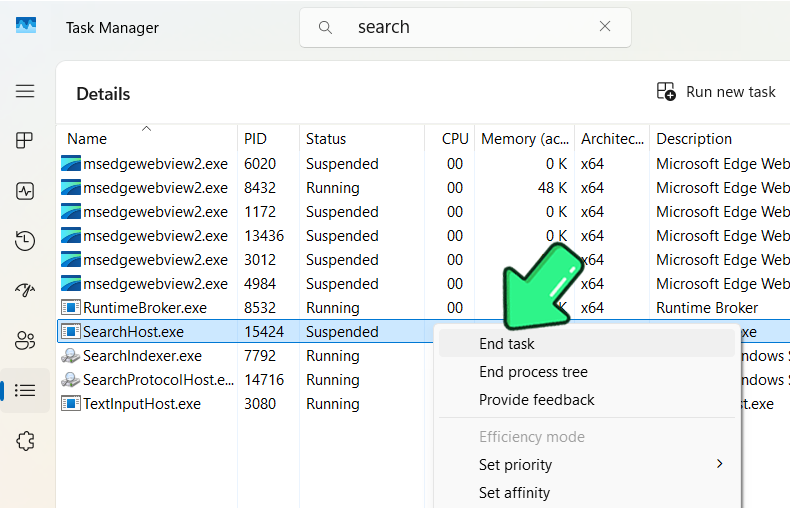Expand Set priority submenu arrow
The image size is (790, 508).
click(x=719, y=464)
